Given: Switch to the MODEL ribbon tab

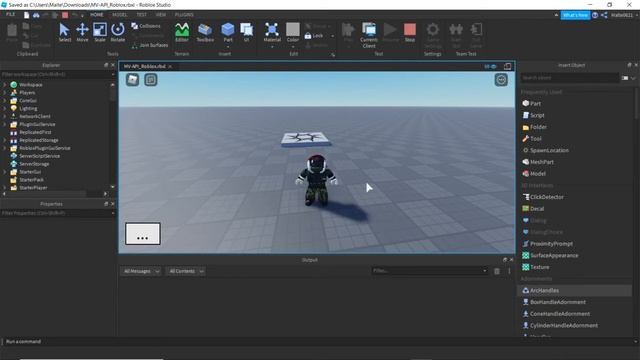Looking at the screenshot, I should point(120,15).
